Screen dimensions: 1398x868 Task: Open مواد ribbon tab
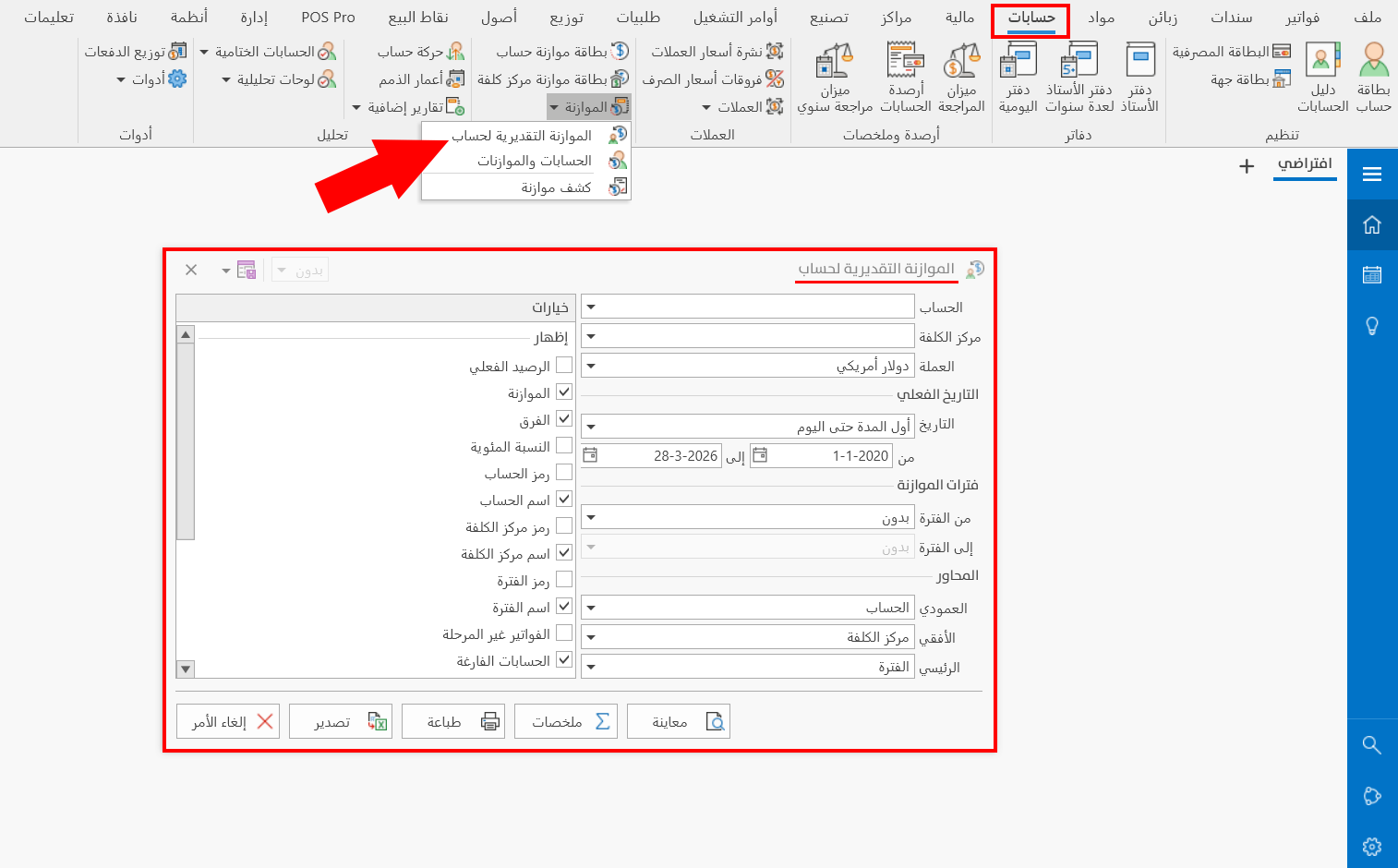[x=1101, y=18]
